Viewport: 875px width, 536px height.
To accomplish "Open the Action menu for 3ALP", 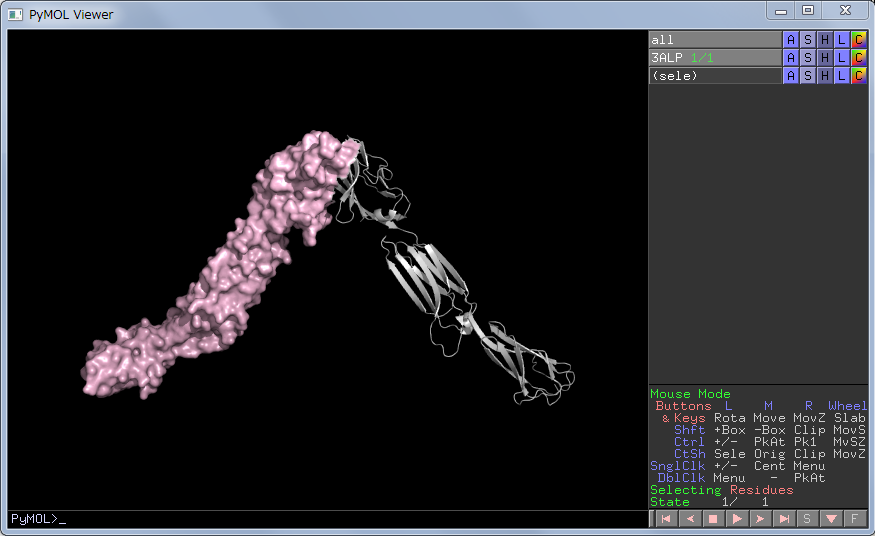I will 791,58.
